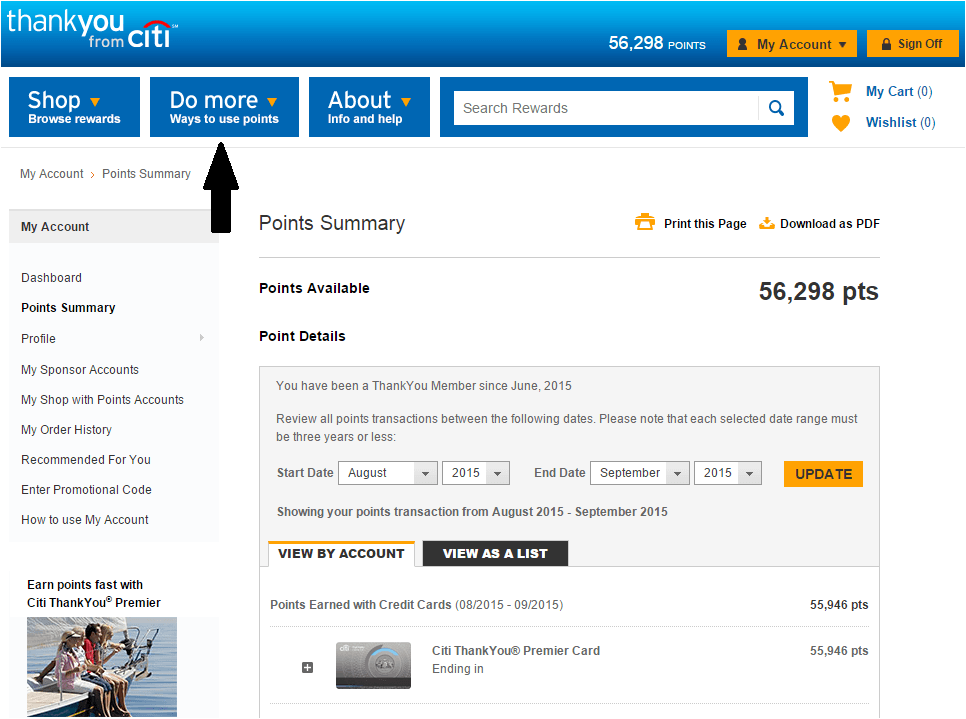Click the printer icon
The height and width of the screenshot is (719, 966).
coord(645,223)
